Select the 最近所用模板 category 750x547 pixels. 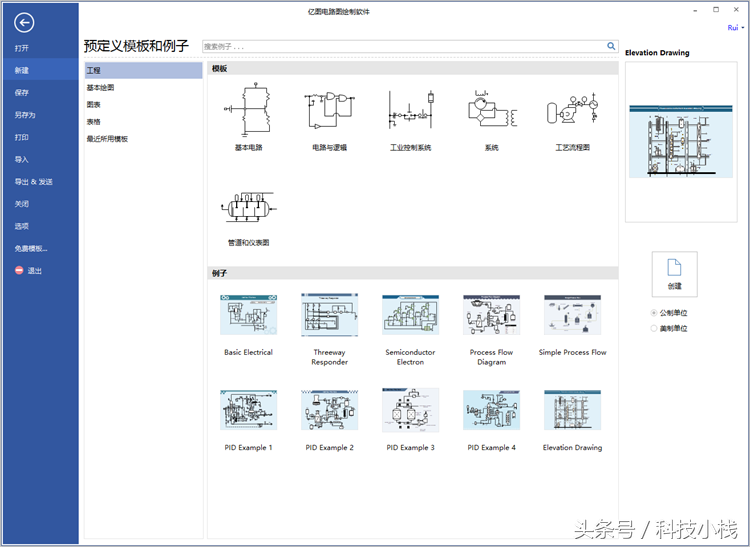pyautogui.click(x=143, y=139)
